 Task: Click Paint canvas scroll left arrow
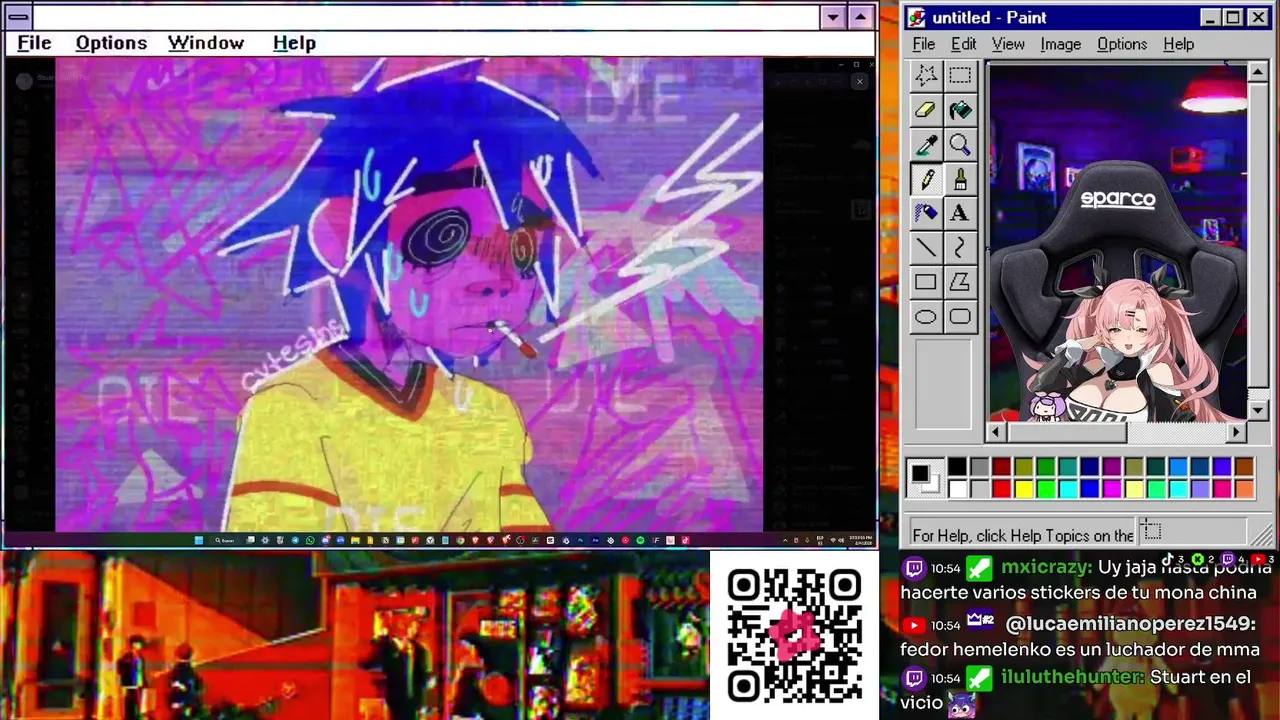pyautogui.click(x=996, y=432)
